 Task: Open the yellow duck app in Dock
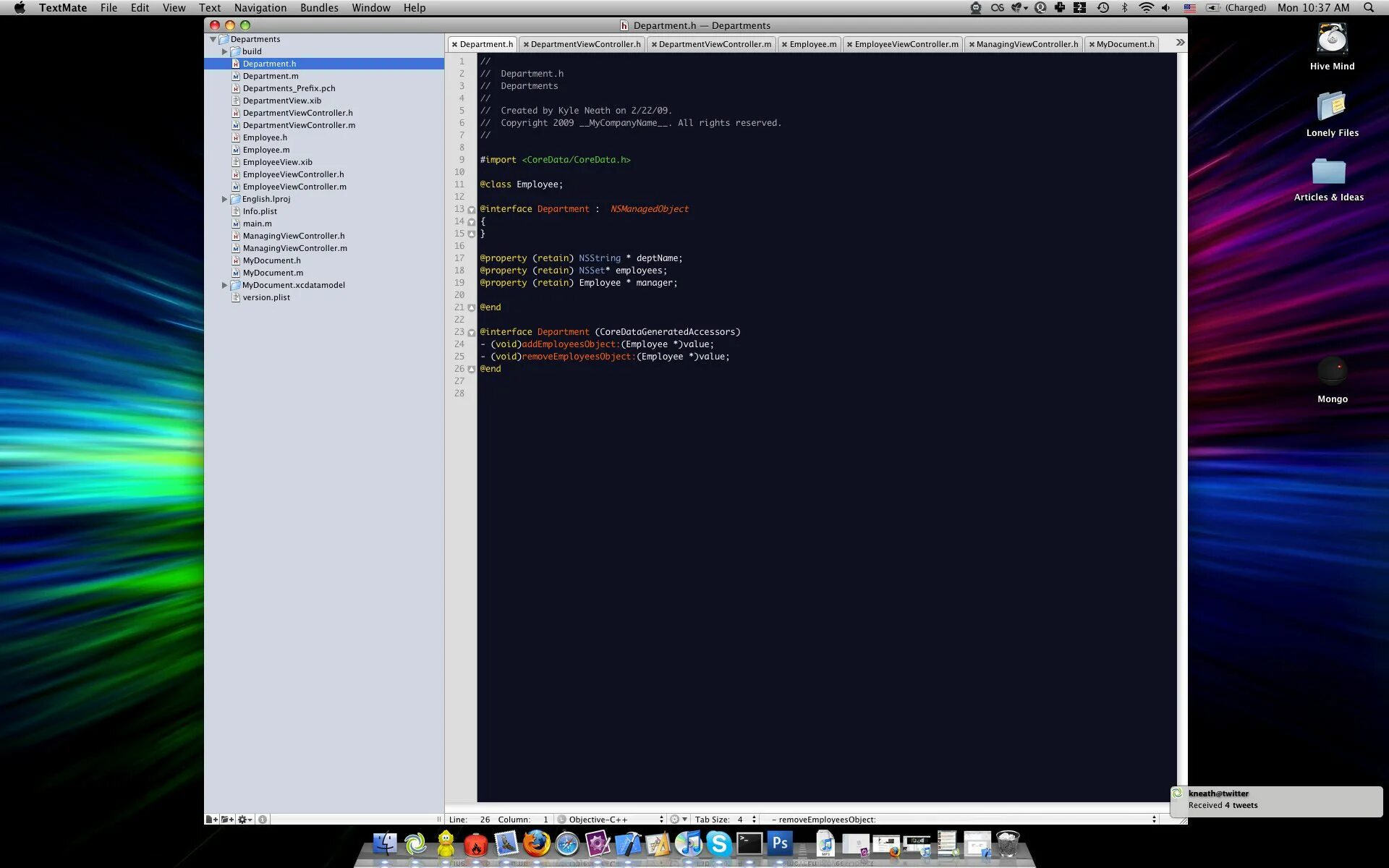pos(446,843)
